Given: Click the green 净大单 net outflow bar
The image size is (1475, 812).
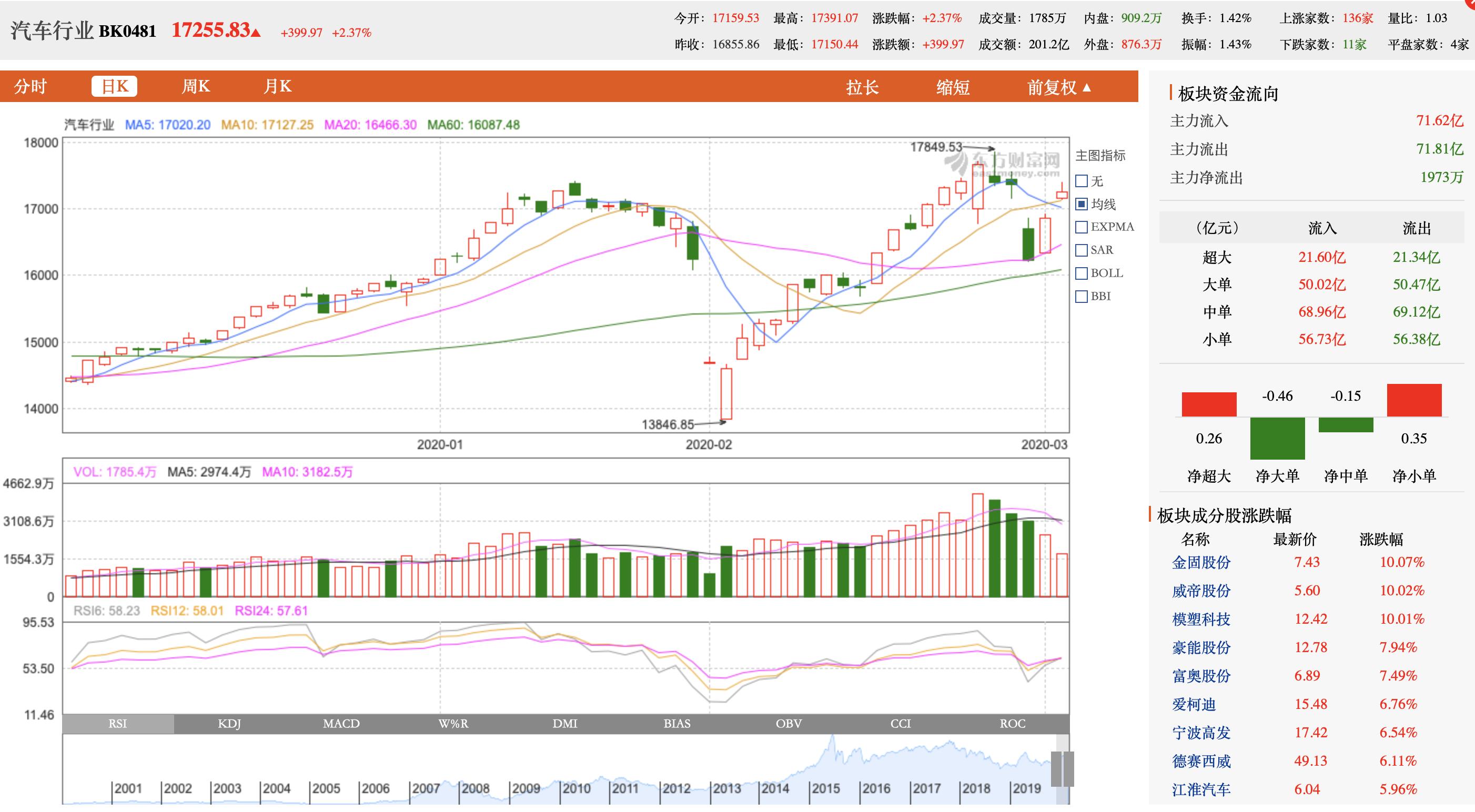Looking at the screenshot, I should pyautogui.click(x=1277, y=438).
